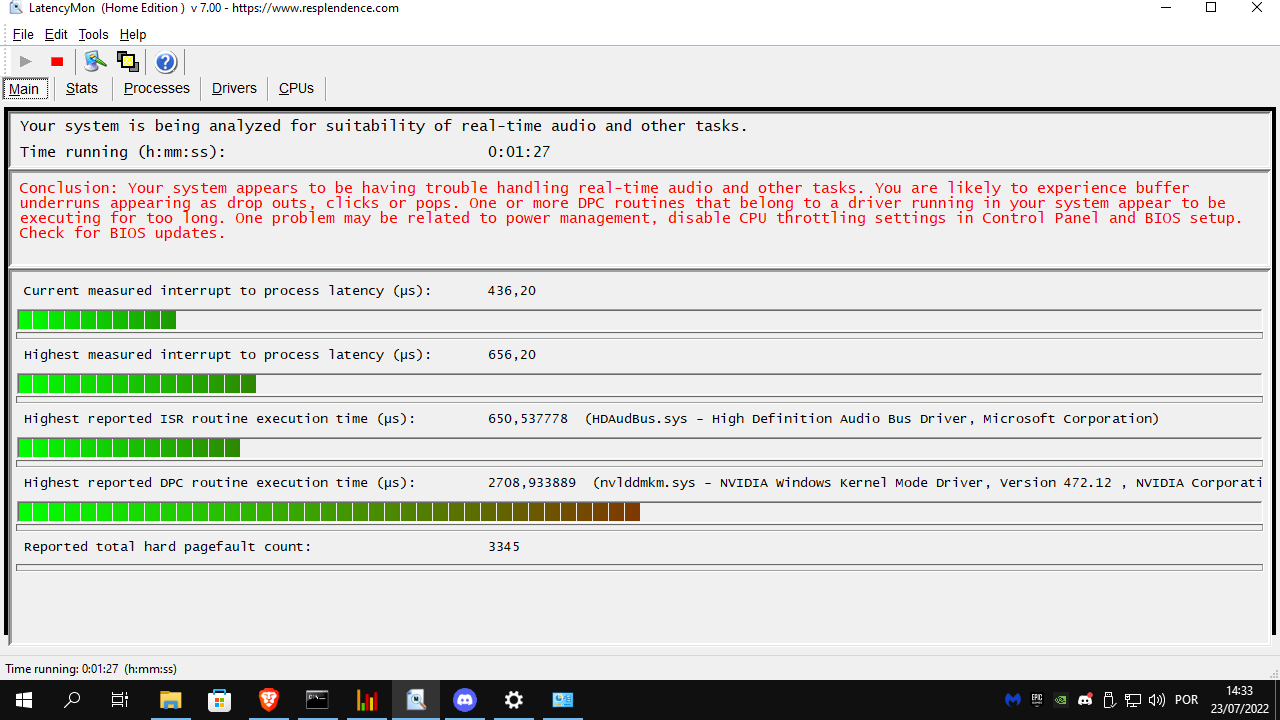Screen dimensions: 1280x720
Task: Open Command Prompt from the taskbar
Action: point(317,700)
